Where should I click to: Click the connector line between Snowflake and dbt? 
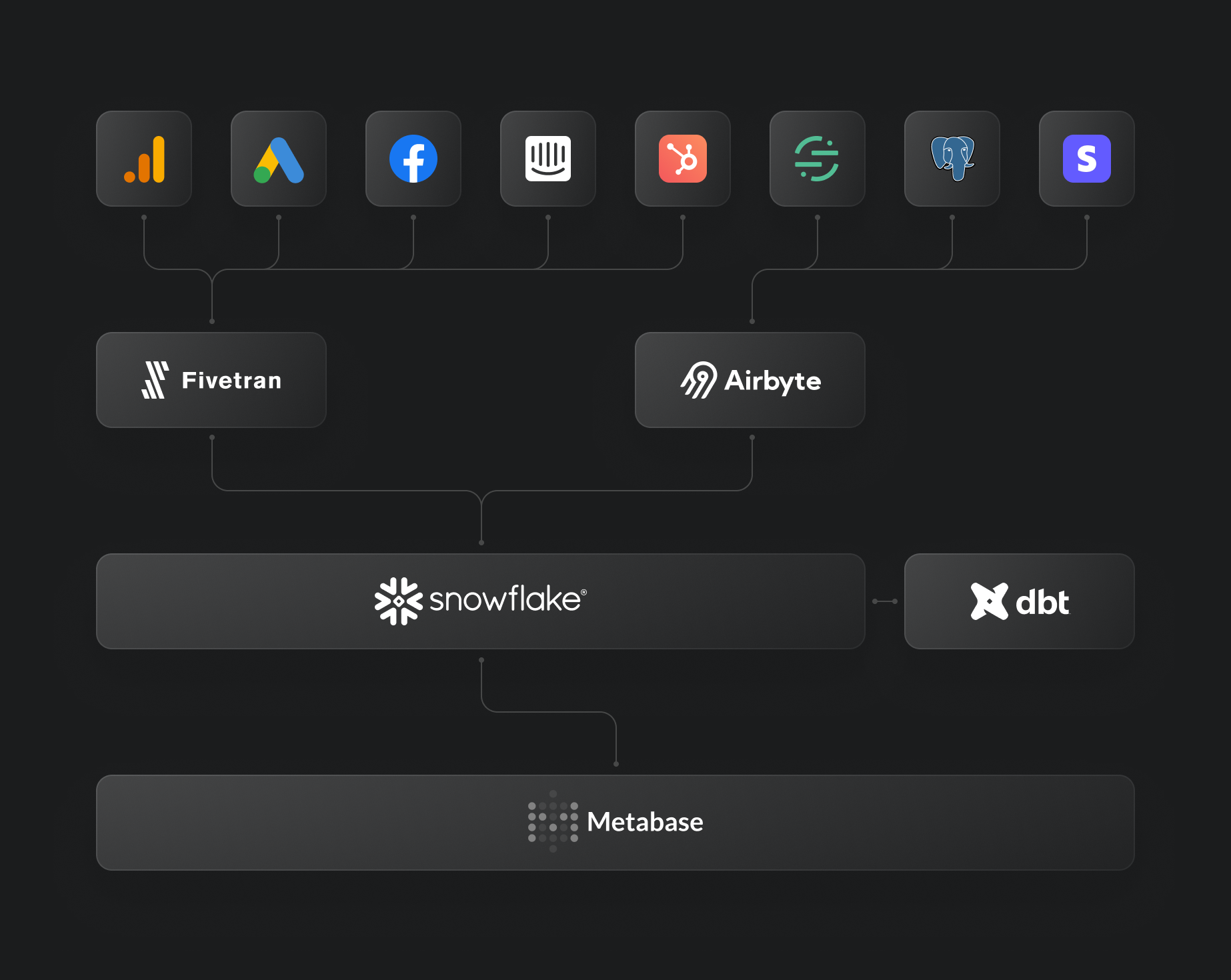pos(885,601)
